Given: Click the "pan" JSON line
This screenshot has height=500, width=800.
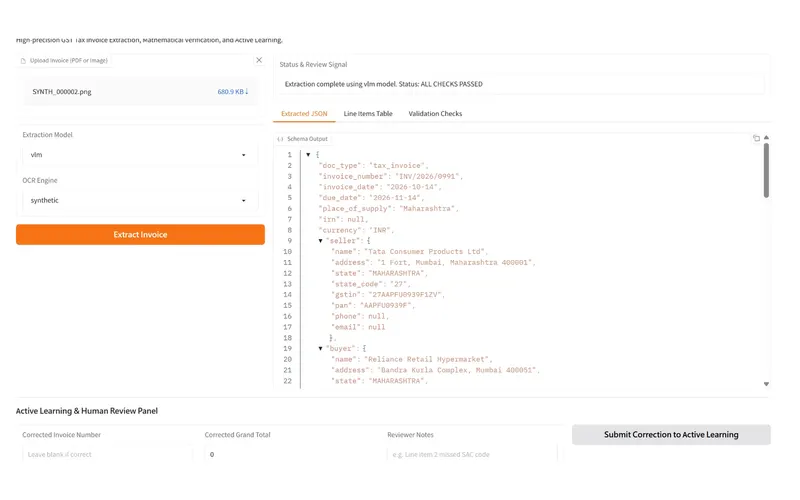Looking at the screenshot, I should (373, 306).
